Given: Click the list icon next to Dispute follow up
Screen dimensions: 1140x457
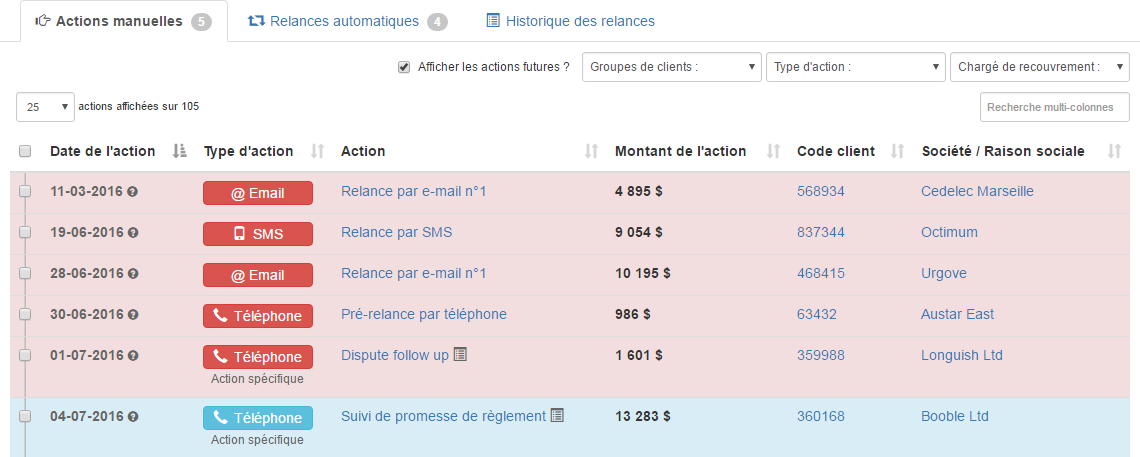Looking at the screenshot, I should [460, 354].
